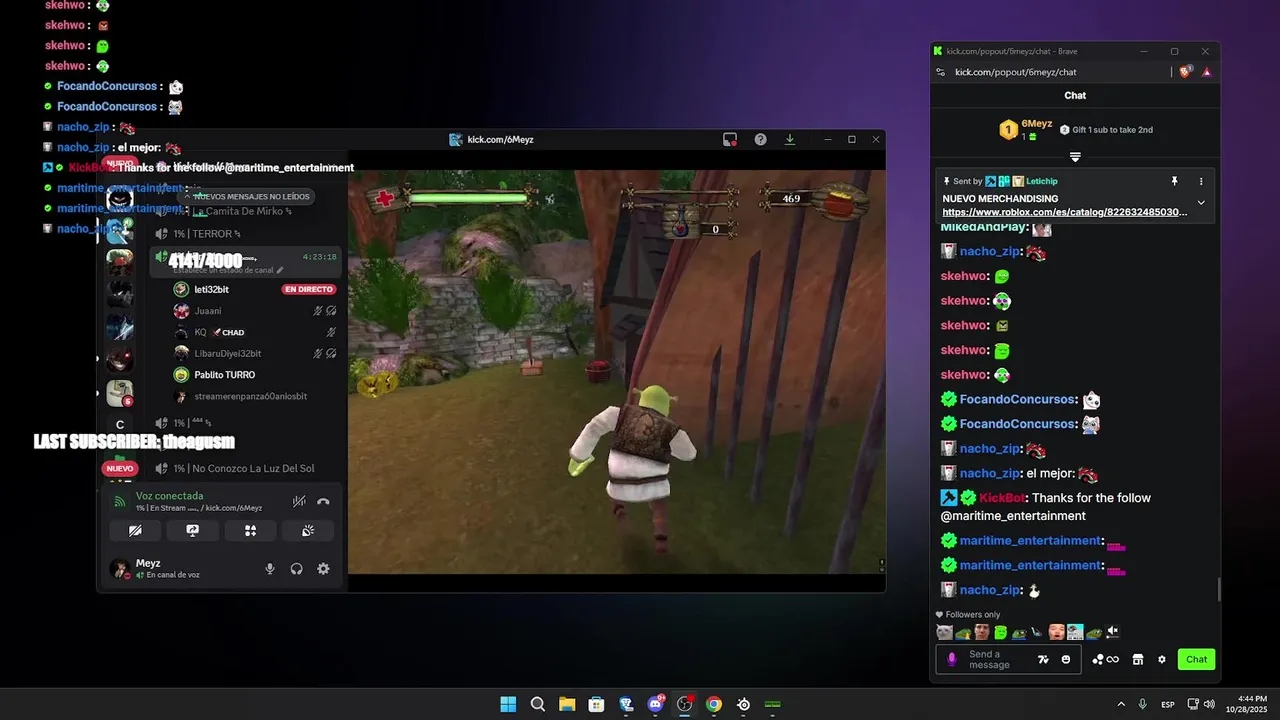The height and width of the screenshot is (720, 1280).
Task: Open Brave Rewards triangle icon
Action: 1206,72
